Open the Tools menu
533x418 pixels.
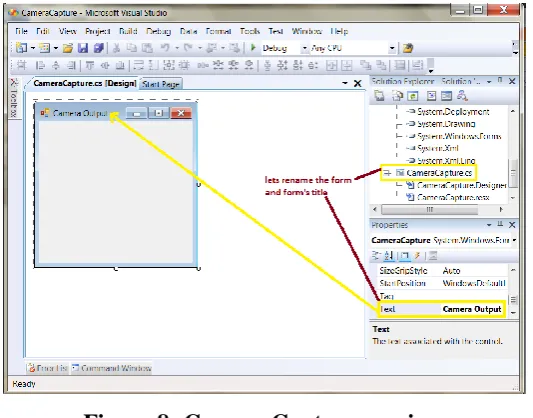[250, 31]
